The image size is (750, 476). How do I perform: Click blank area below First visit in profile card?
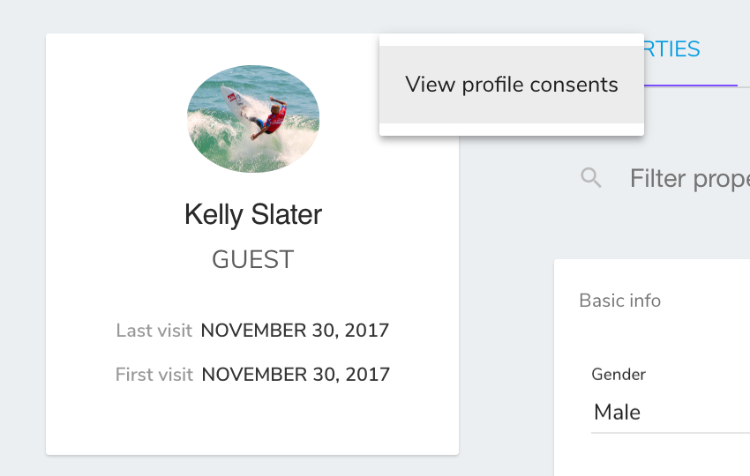[x=253, y=421]
